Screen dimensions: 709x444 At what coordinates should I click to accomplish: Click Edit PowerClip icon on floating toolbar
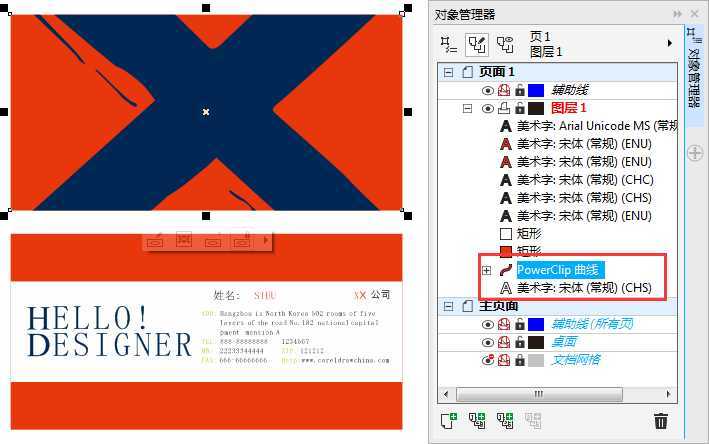tap(155, 241)
